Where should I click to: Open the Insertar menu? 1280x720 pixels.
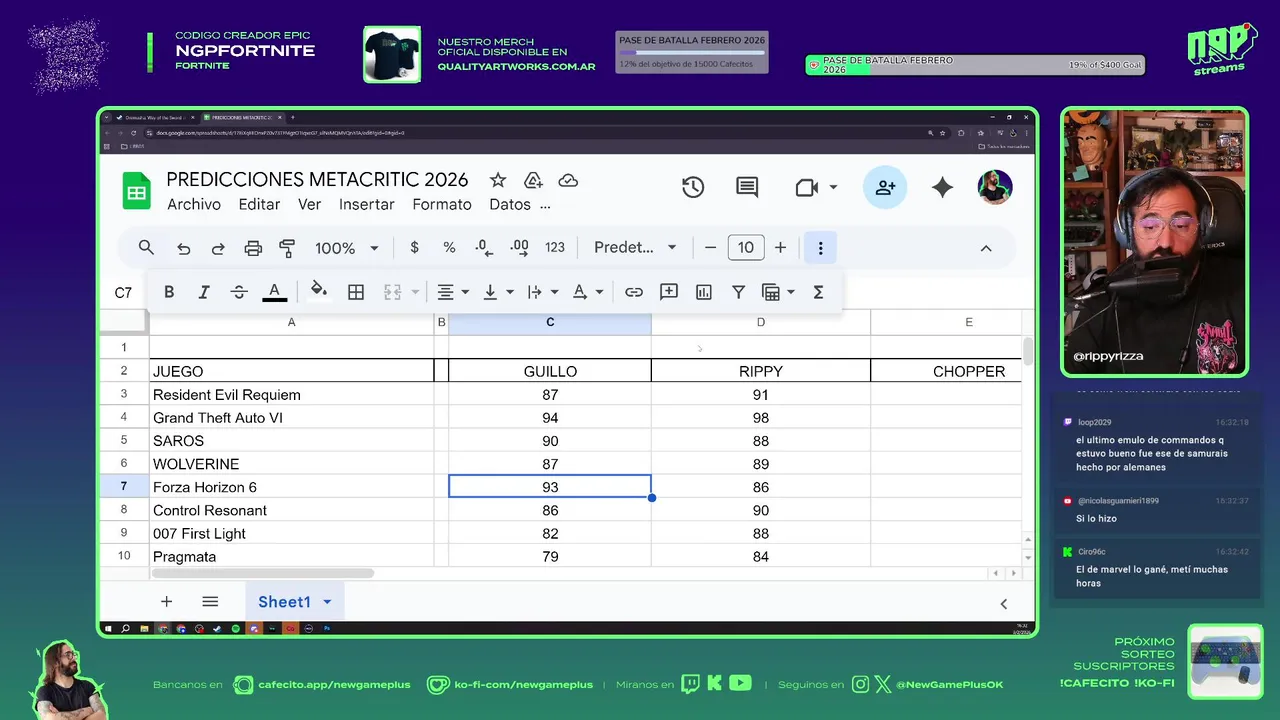367,204
